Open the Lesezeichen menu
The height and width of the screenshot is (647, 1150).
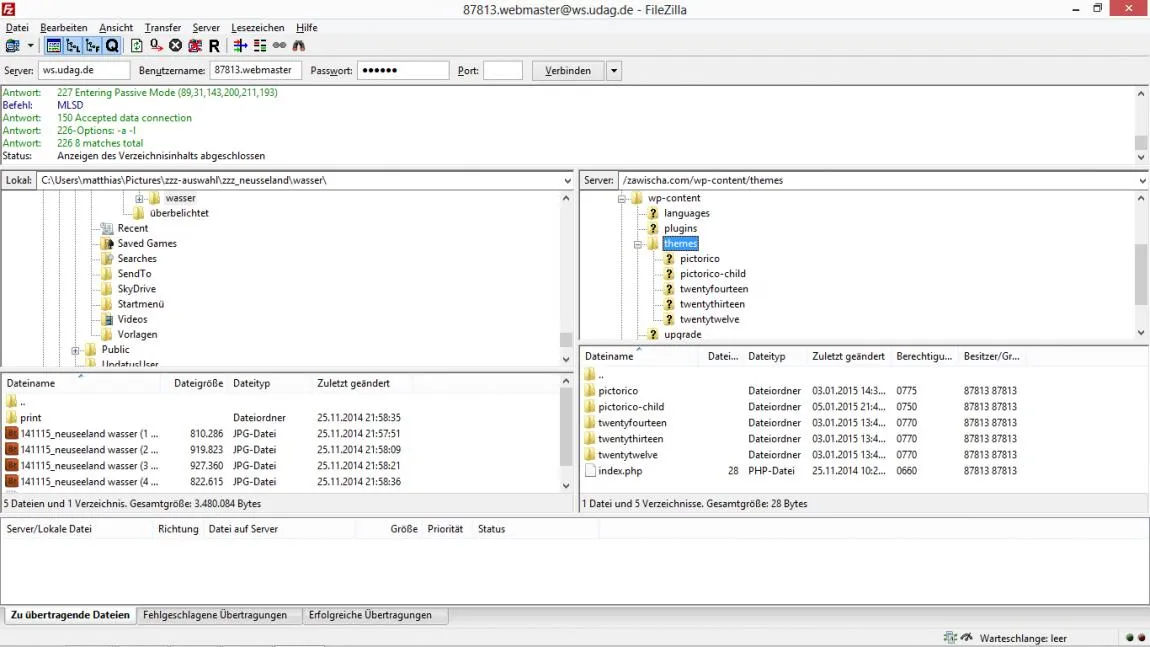pyautogui.click(x=257, y=28)
